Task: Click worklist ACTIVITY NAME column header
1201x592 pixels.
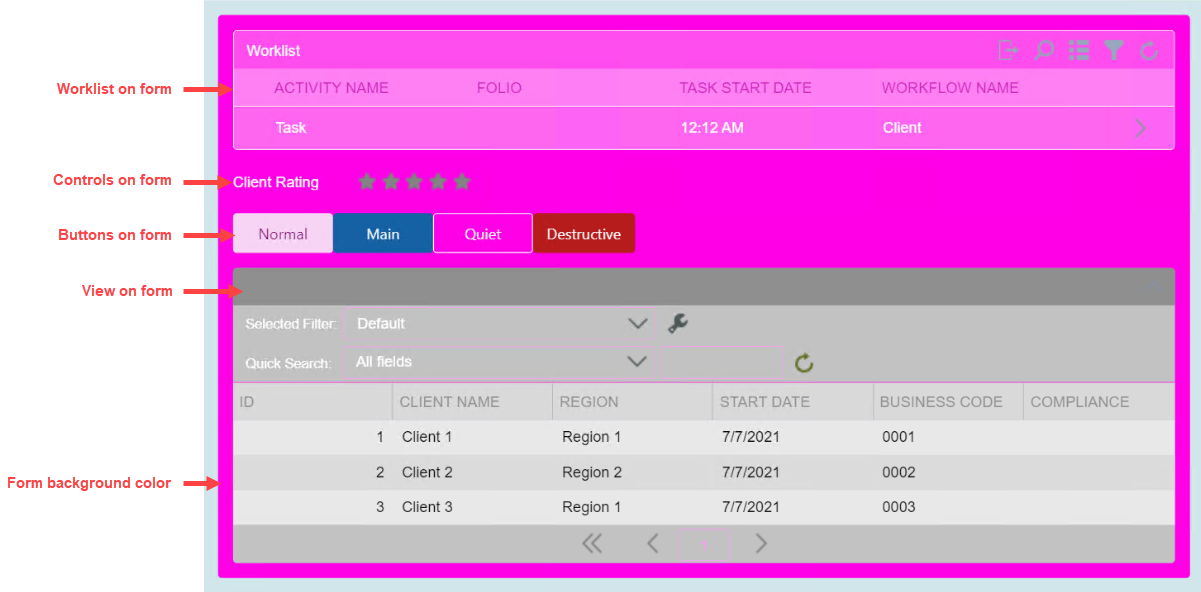Action: [331, 87]
